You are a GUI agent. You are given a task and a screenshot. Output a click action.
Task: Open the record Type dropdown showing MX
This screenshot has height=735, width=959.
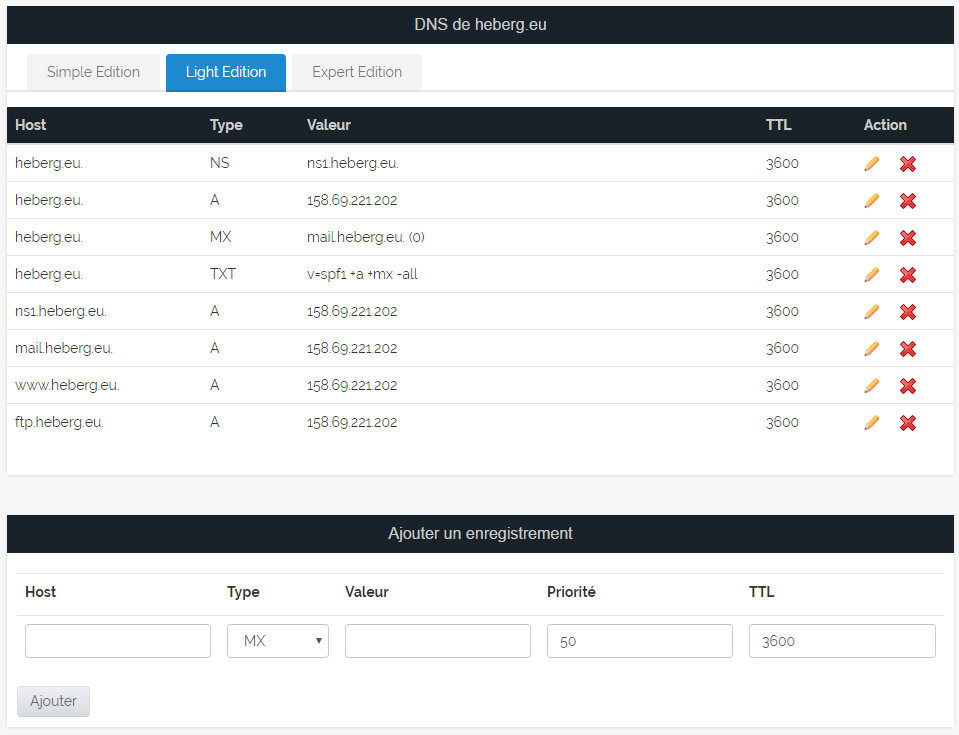click(278, 641)
